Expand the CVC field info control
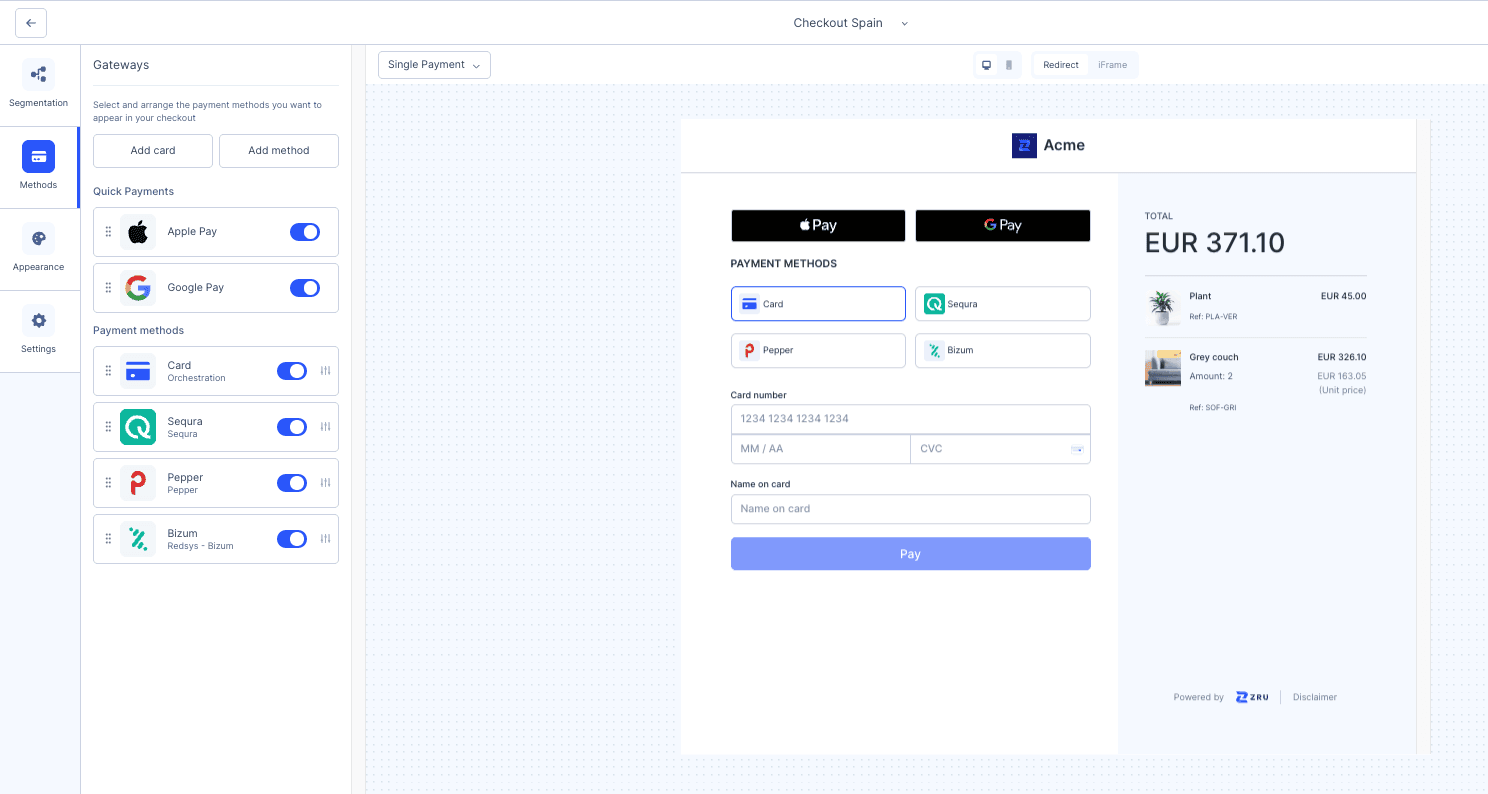1488x794 pixels. [1078, 449]
